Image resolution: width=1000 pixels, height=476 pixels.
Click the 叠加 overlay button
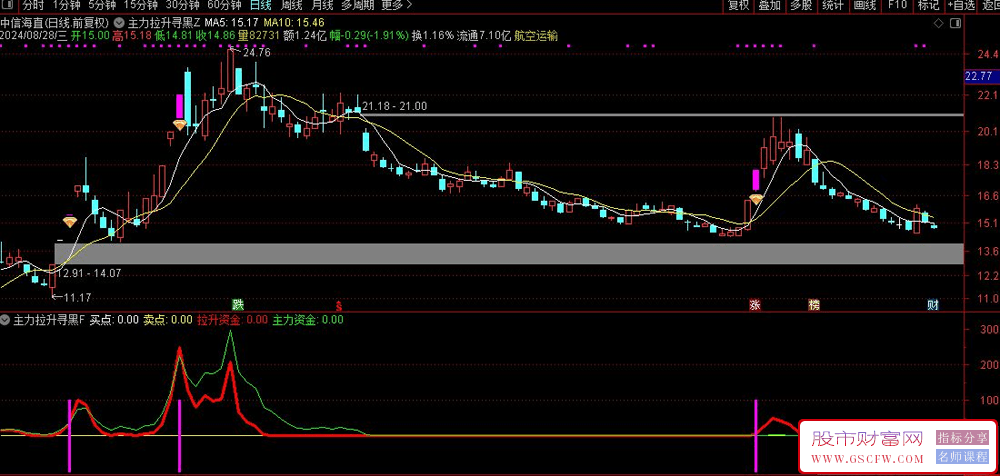(x=769, y=6)
